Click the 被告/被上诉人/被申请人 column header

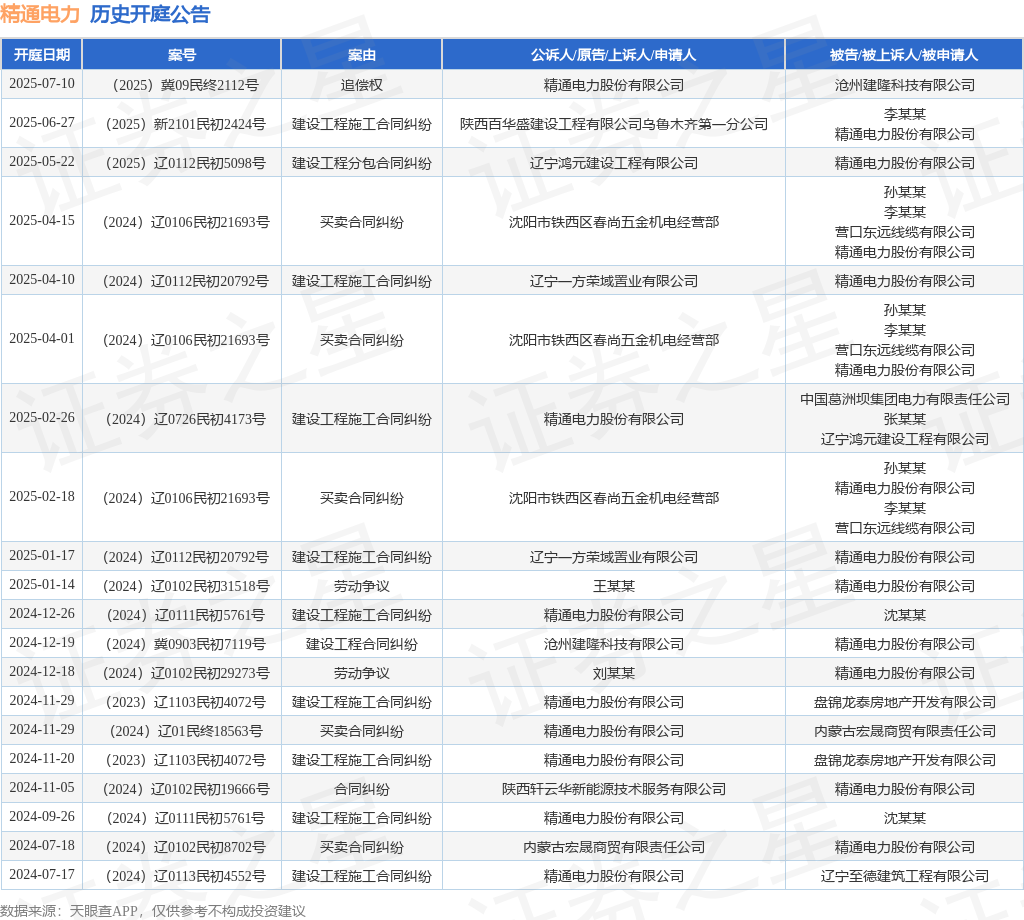904,55
